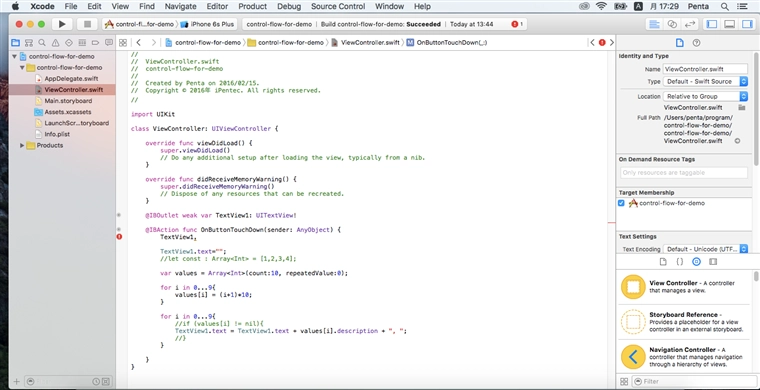The width and height of the screenshot is (760, 390).
Task: Open the Debug menu
Action: click(289, 6)
